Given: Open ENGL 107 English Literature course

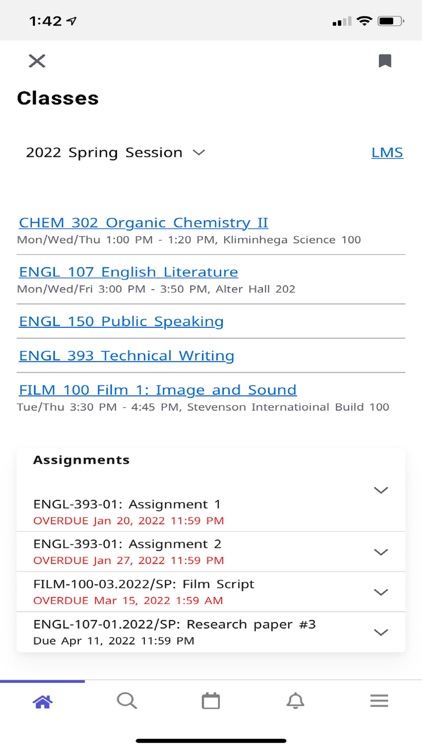Looking at the screenshot, I should click(x=128, y=272).
